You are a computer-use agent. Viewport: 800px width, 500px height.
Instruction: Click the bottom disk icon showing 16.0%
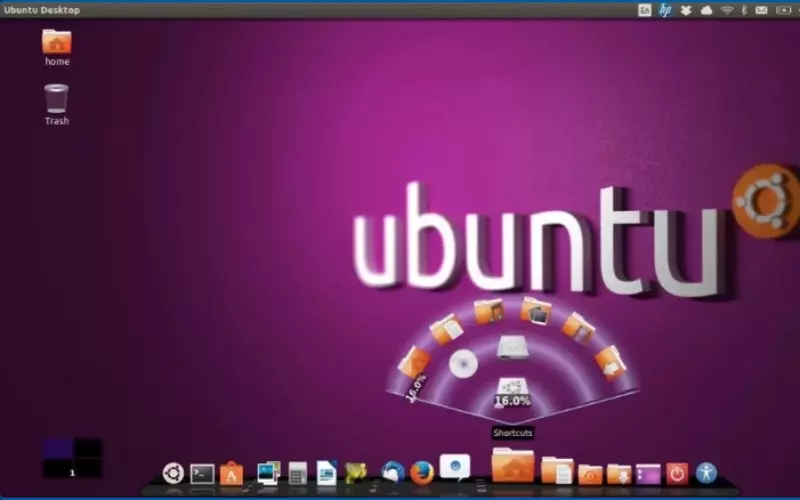512,393
